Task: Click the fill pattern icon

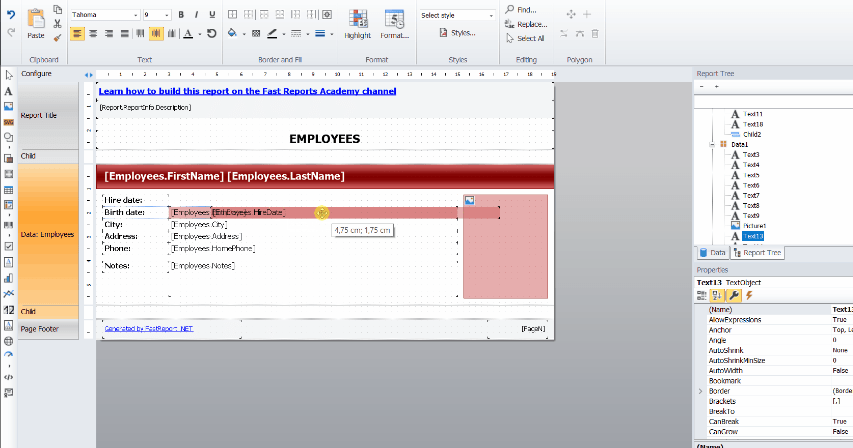Action: pos(256,34)
